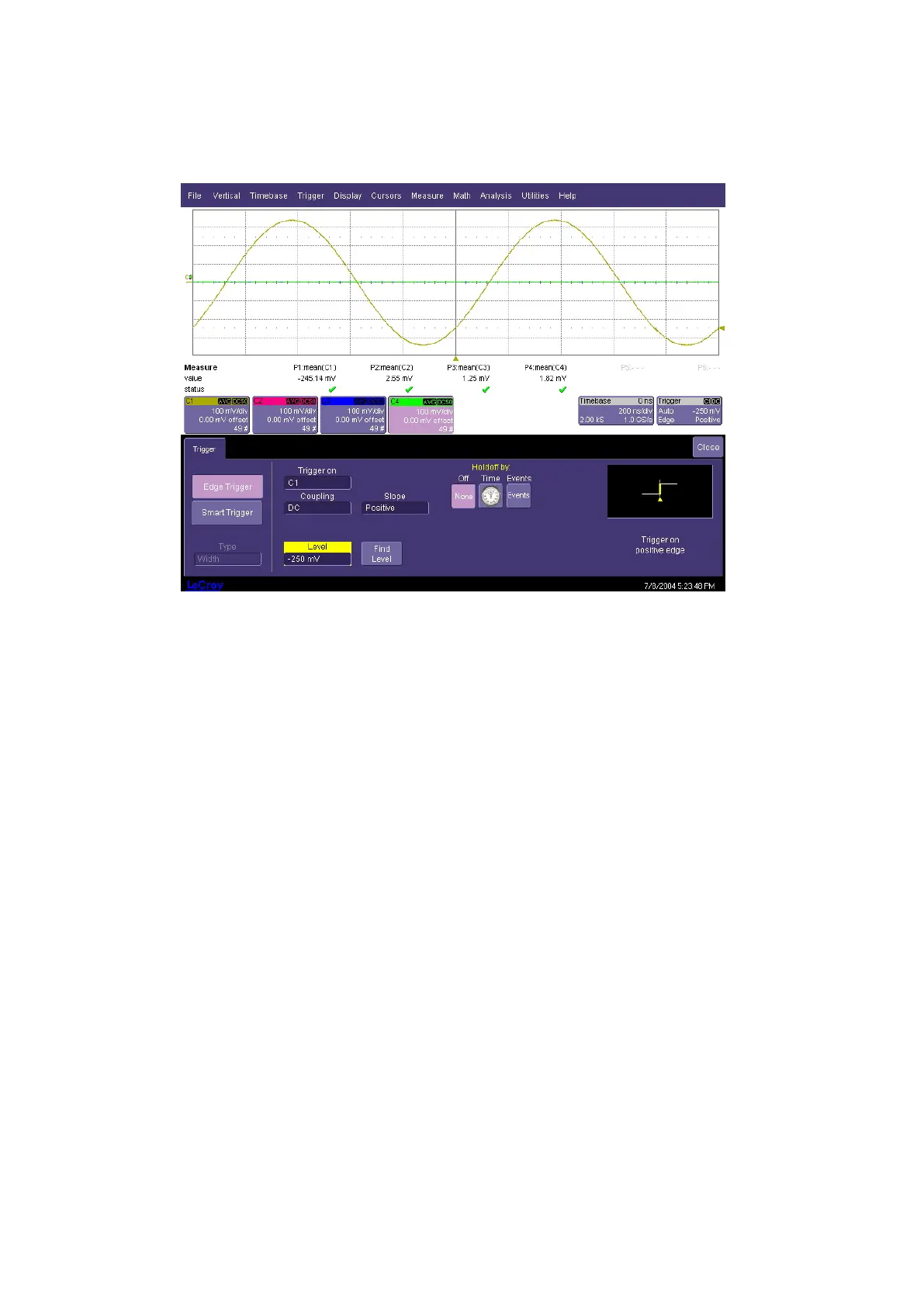Set holdoff to None (Off)

point(463,496)
